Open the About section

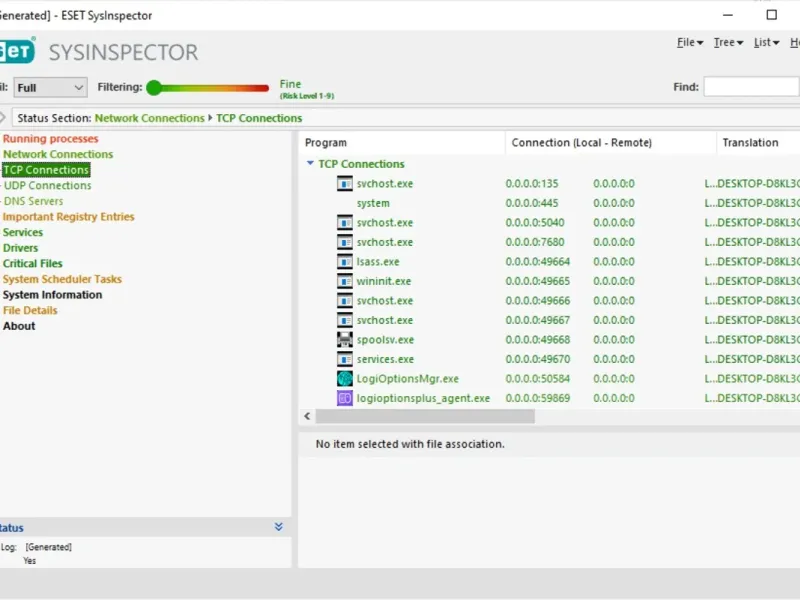(x=19, y=326)
